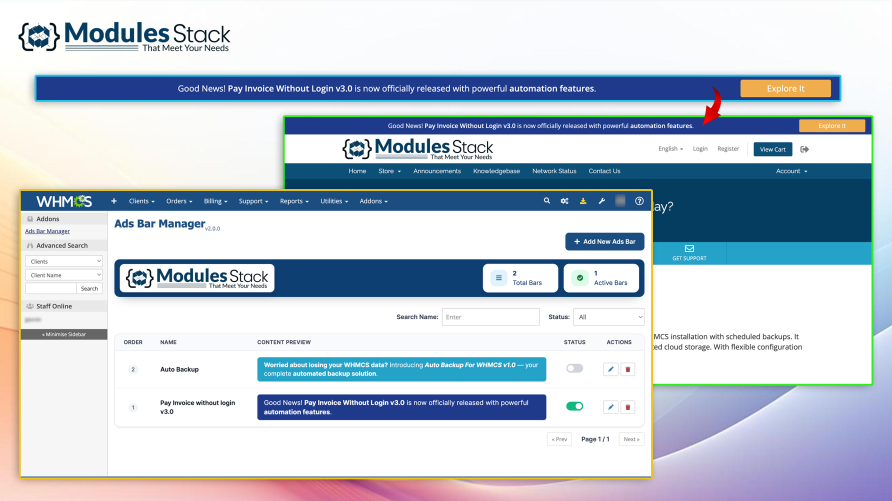This screenshot has width=892, height=501.
Task: Click the sidebar Search button
Action: coord(89,288)
